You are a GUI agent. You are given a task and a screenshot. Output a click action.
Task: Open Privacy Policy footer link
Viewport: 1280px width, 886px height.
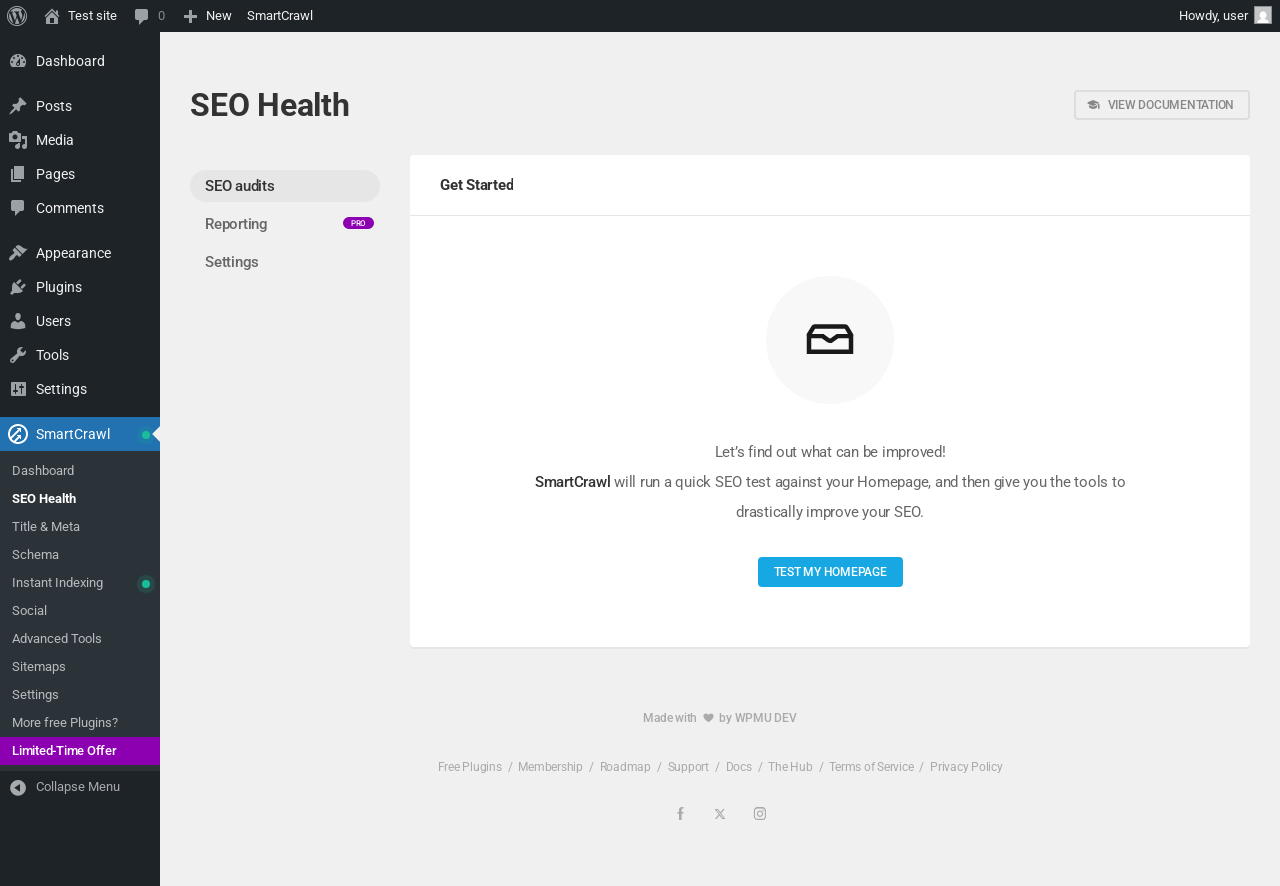click(x=966, y=767)
